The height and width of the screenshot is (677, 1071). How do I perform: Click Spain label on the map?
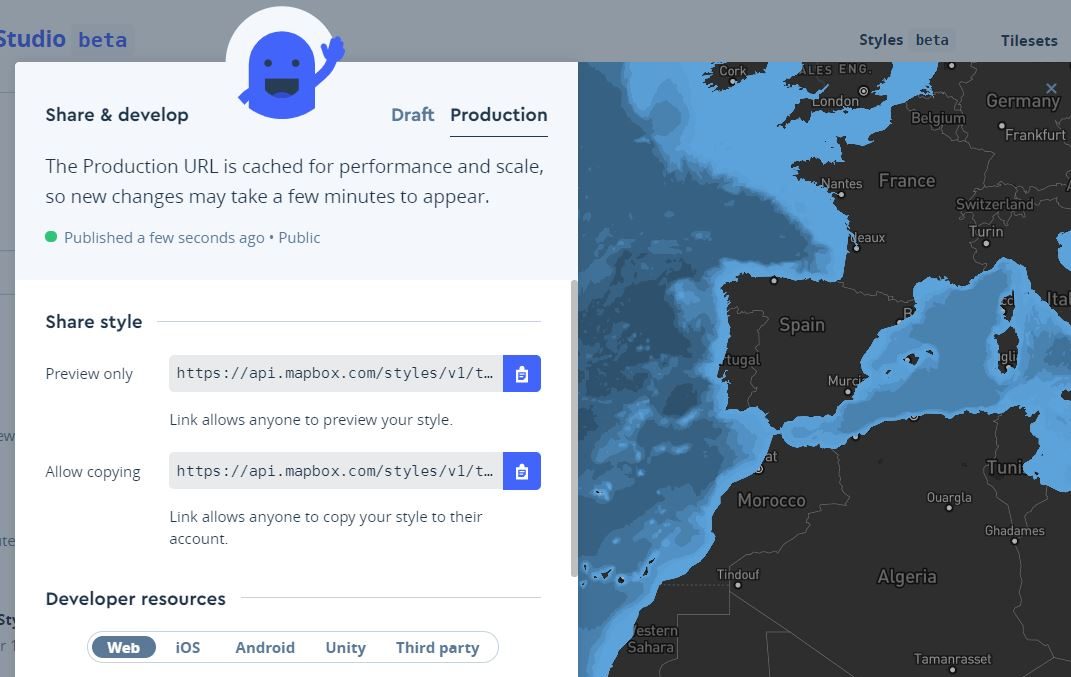tap(802, 324)
